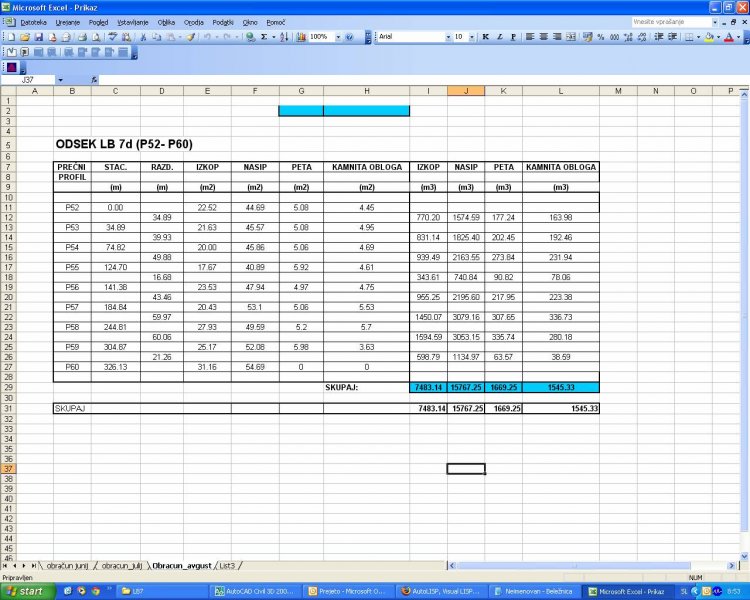Merge and center cells icon

(571, 37)
